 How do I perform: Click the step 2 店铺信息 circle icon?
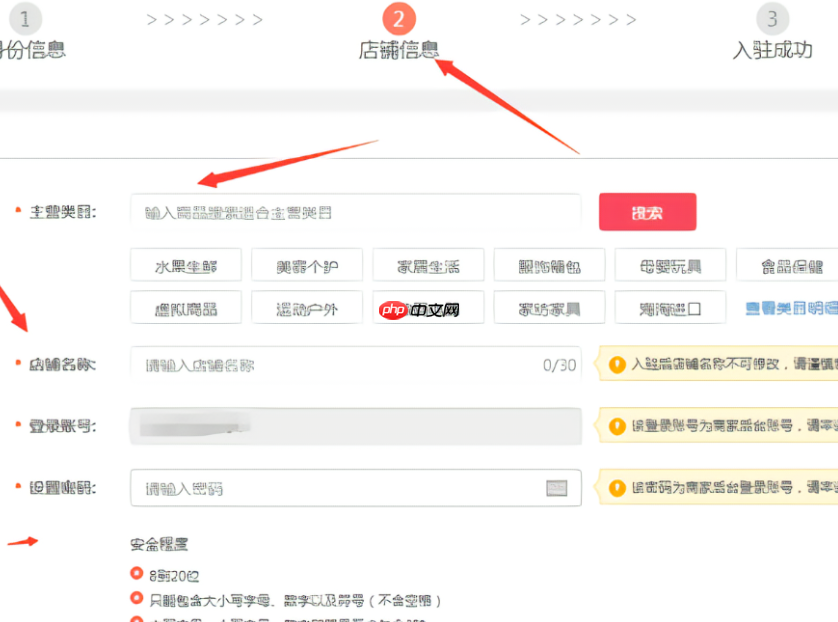pyautogui.click(x=399, y=18)
